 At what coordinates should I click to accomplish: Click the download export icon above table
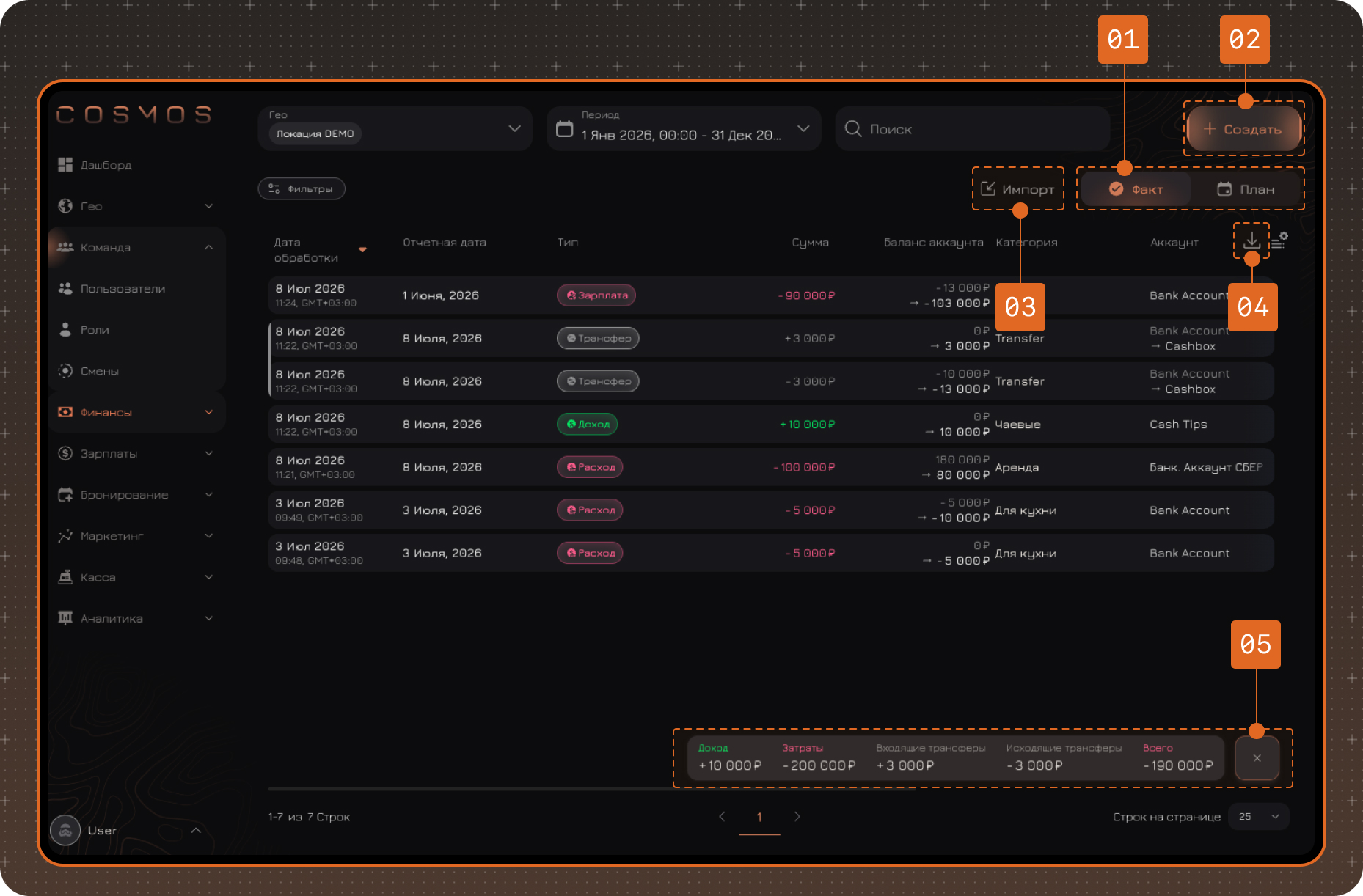pyautogui.click(x=1251, y=240)
